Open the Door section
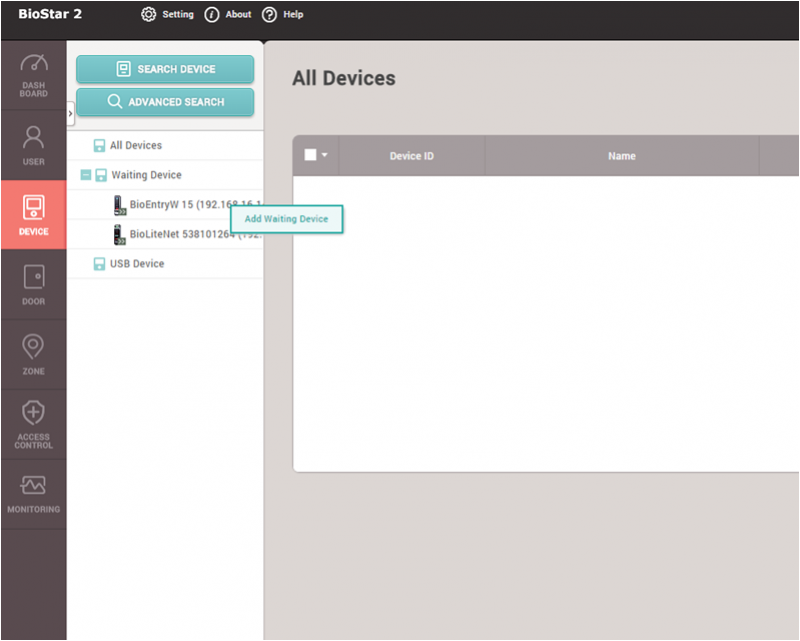Screen dimensions: 800x641 (x=33, y=285)
